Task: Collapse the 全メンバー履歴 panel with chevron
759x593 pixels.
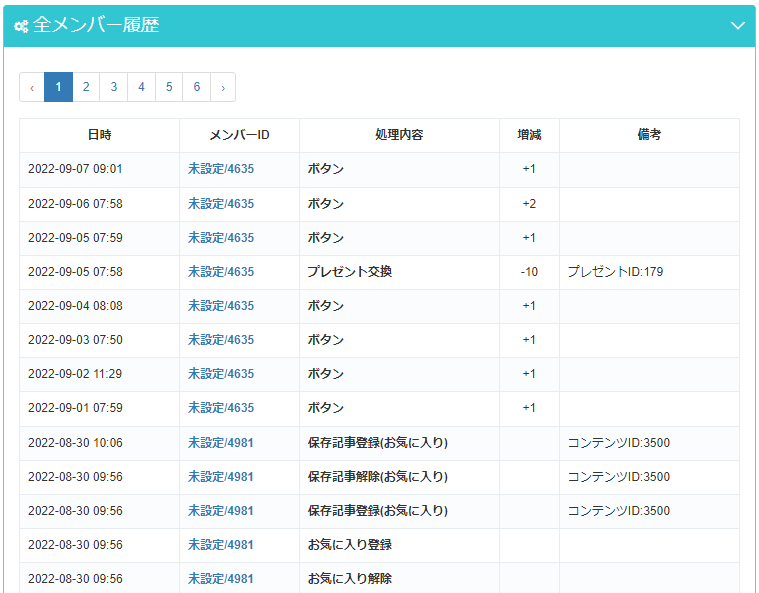Action: 738,26
